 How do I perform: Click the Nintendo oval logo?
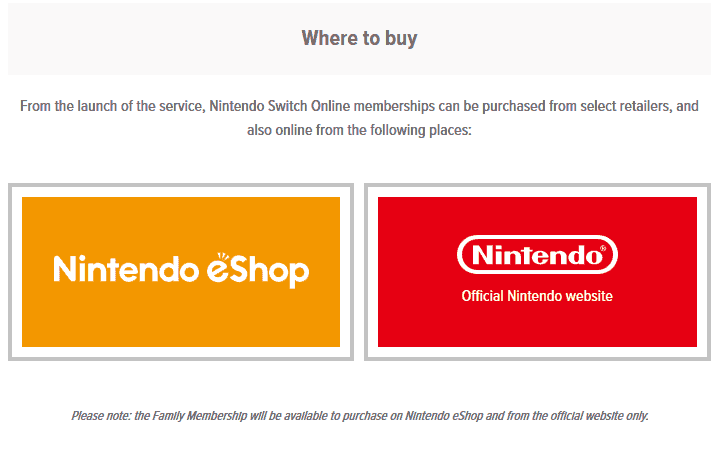pyautogui.click(x=537, y=255)
